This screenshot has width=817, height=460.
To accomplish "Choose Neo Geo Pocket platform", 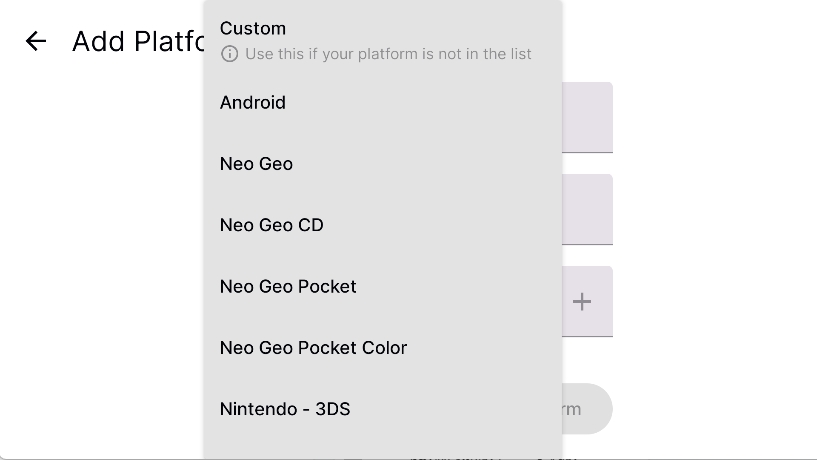I will click(x=288, y=286).
